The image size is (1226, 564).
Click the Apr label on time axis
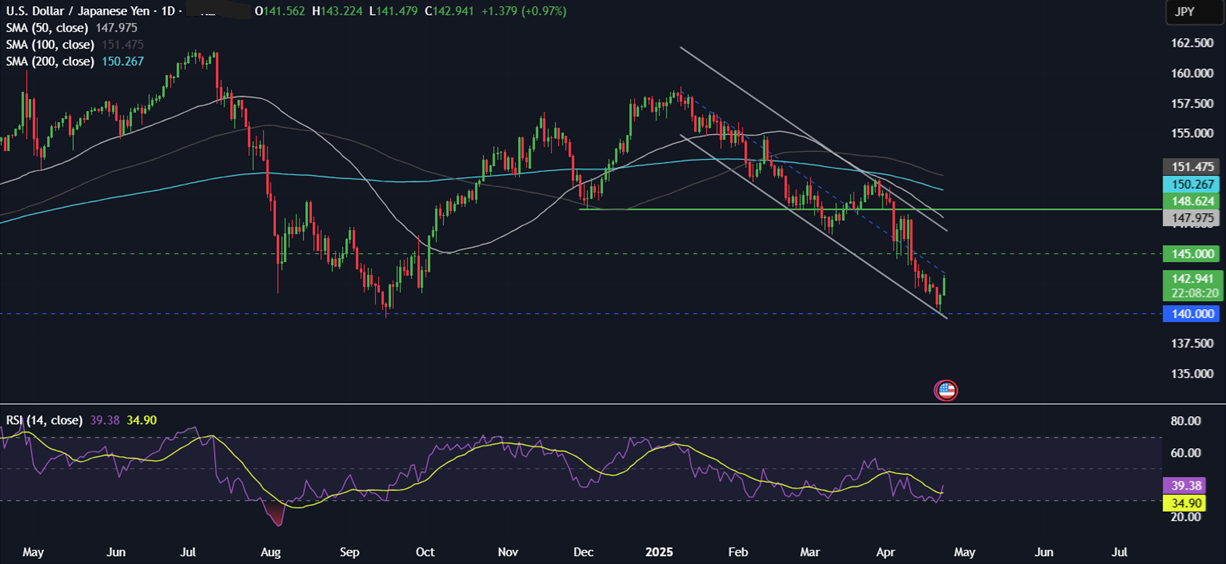(887, 552)
